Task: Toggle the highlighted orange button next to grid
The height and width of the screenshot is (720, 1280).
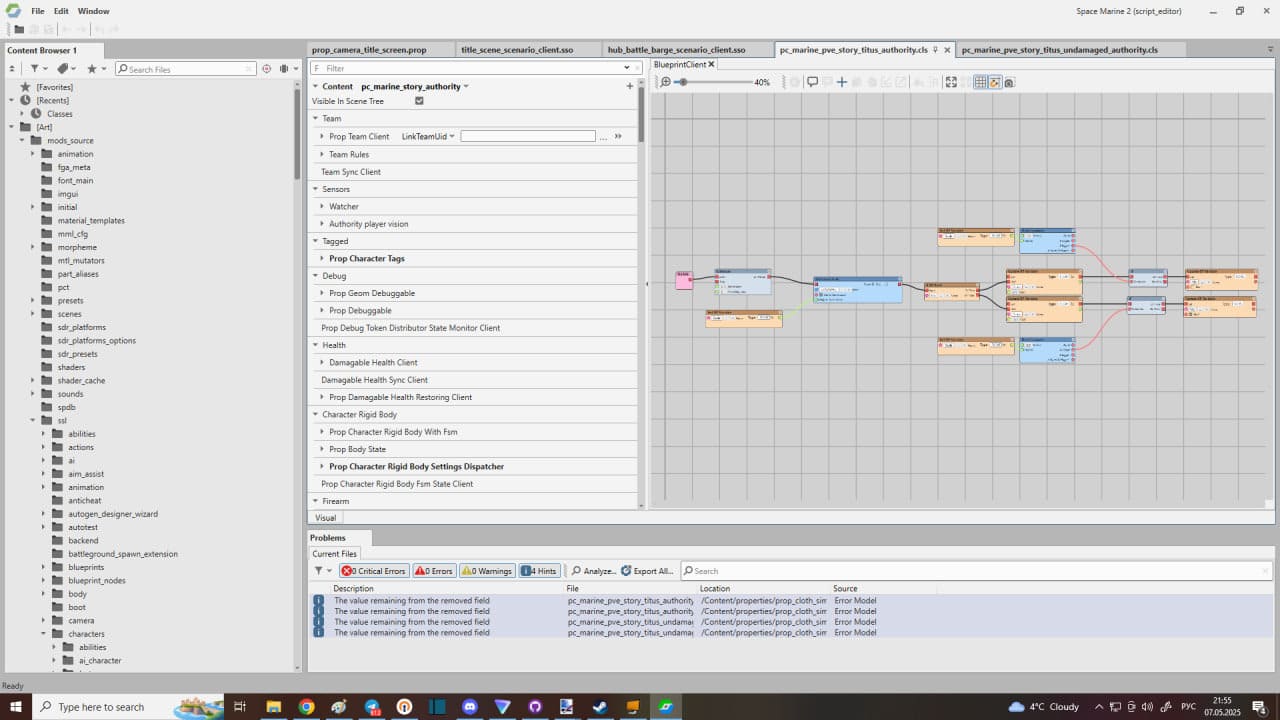Action: [x=995, y=82]
